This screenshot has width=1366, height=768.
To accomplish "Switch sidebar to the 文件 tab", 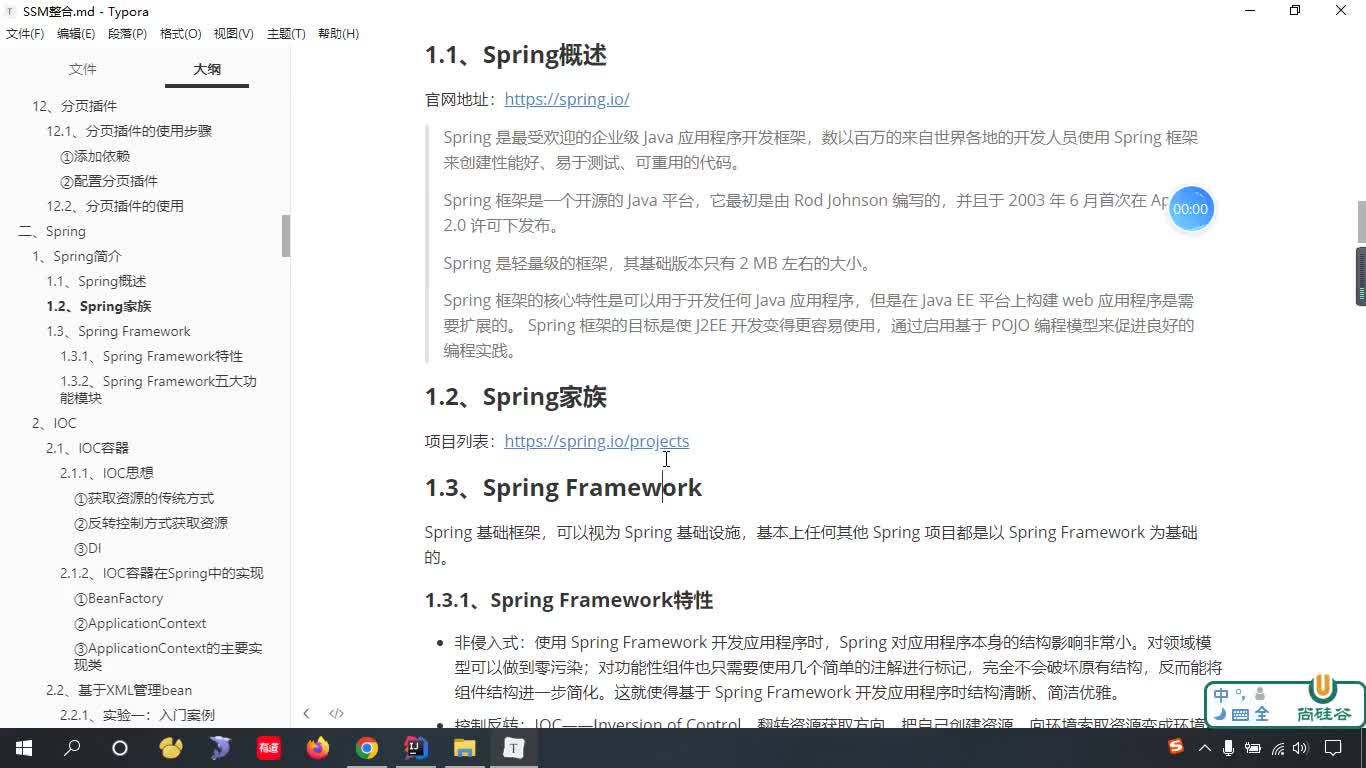I will (x=82, y=69).
